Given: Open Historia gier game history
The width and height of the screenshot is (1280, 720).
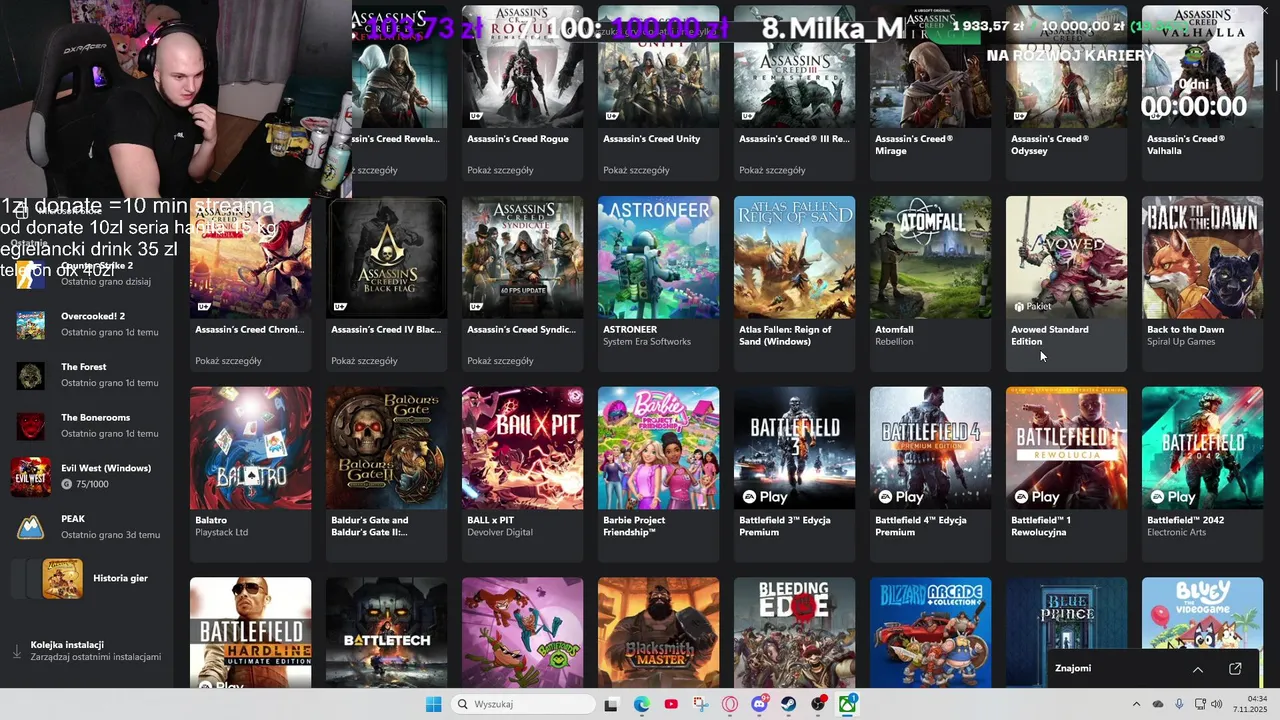Looking at the screenshot, I should click(88, 578).
